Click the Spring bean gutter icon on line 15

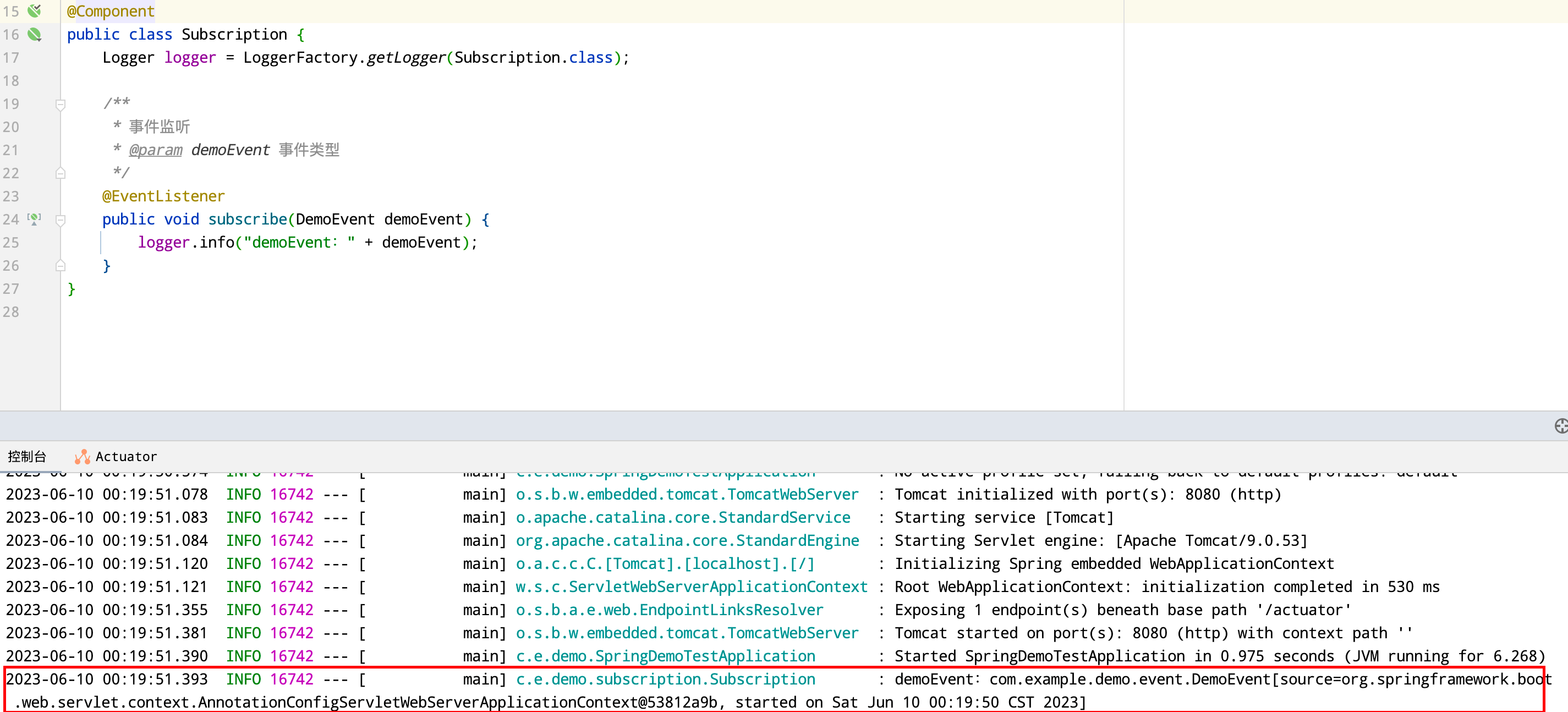(35, 10)
